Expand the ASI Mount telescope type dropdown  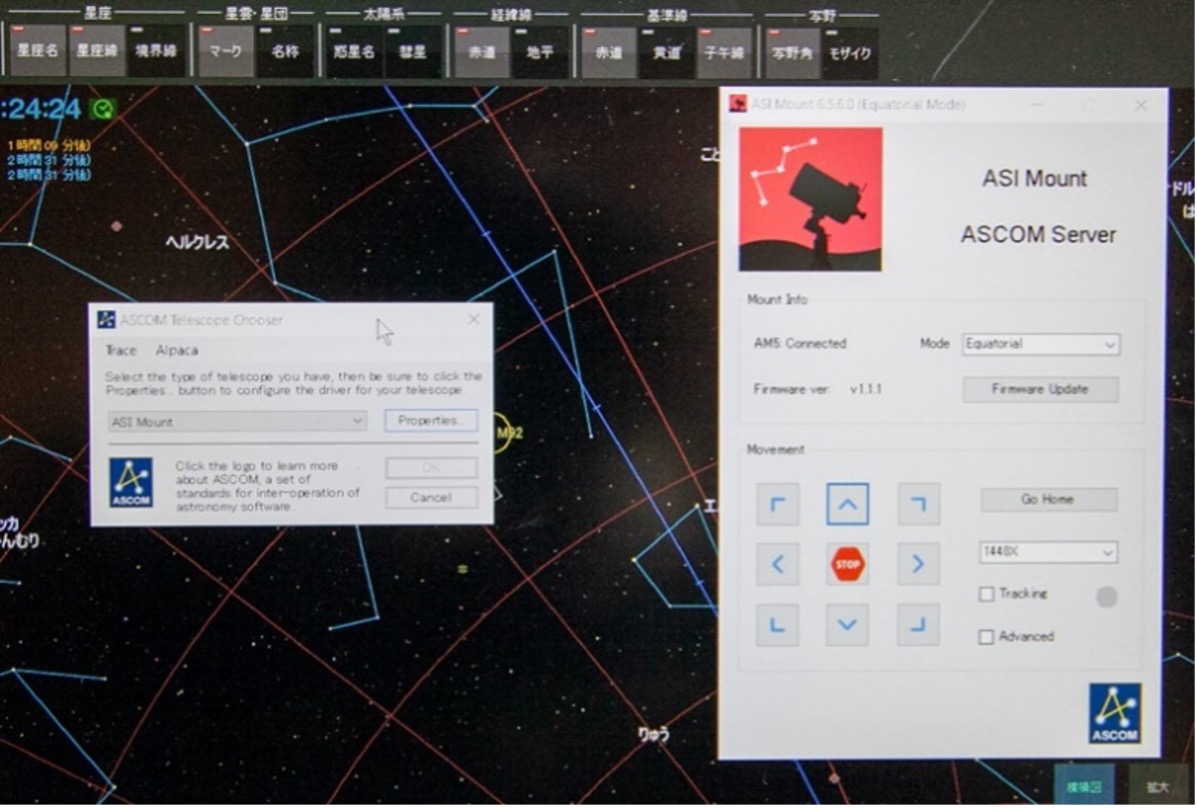click(x=237, y=421)
